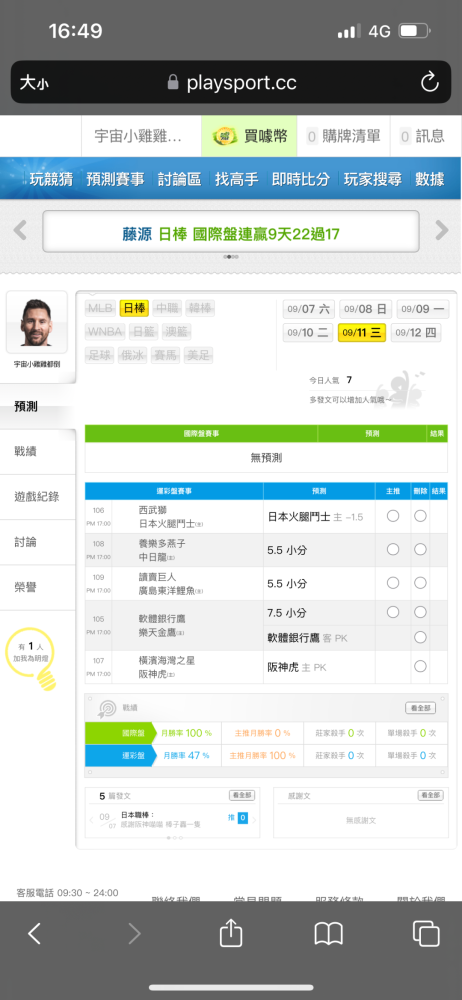This screenshot has height=1000, width=462.
Task: Show the next banner with right arrow
Action: pyautogui.click(x=442, y=230)
